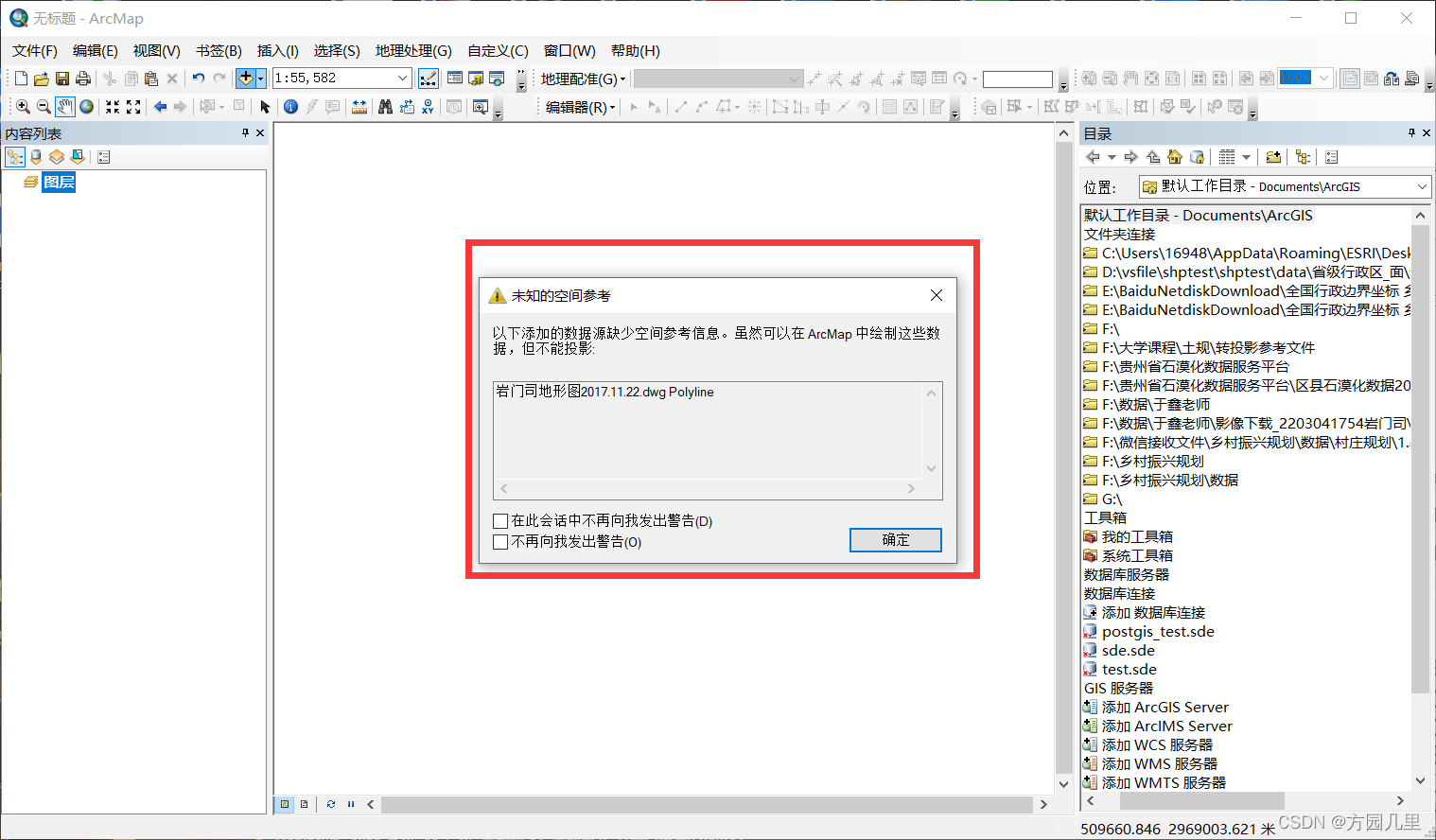Image resolution: width=1436 pixels, height=840 pixels.
Task: Open the 视图(V) View menu
Action: 157,51
